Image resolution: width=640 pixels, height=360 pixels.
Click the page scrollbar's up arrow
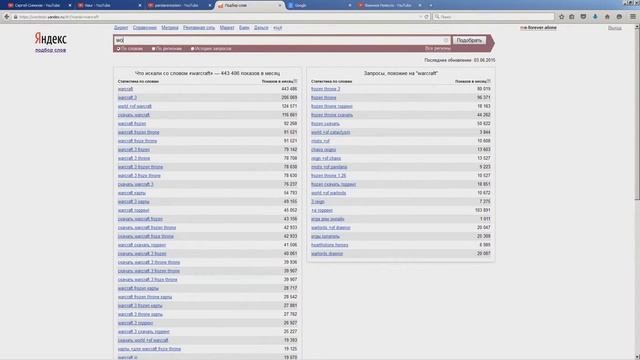tap(637, 27)
